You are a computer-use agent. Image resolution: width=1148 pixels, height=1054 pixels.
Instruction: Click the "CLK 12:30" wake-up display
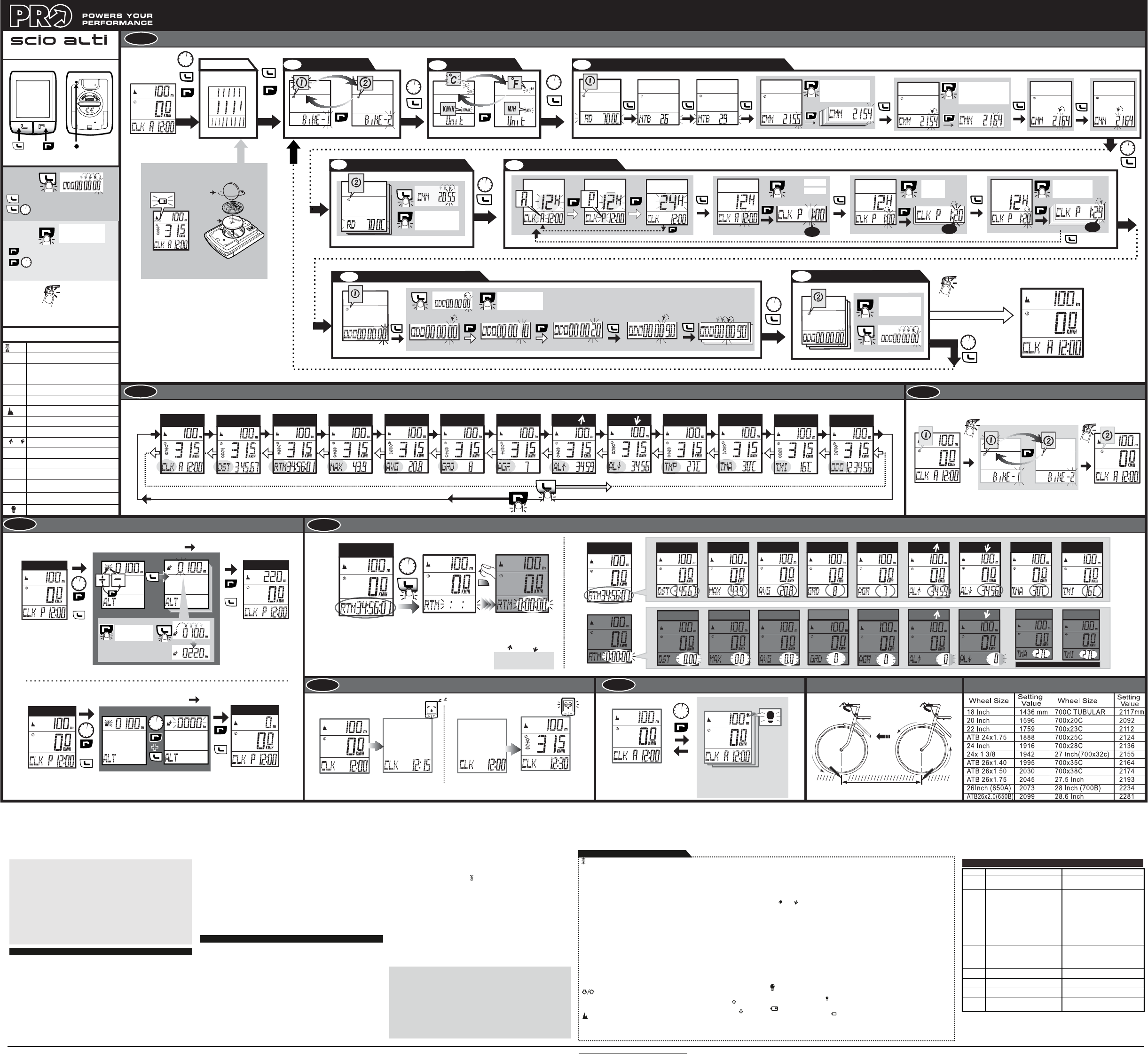tap(545, 744)
